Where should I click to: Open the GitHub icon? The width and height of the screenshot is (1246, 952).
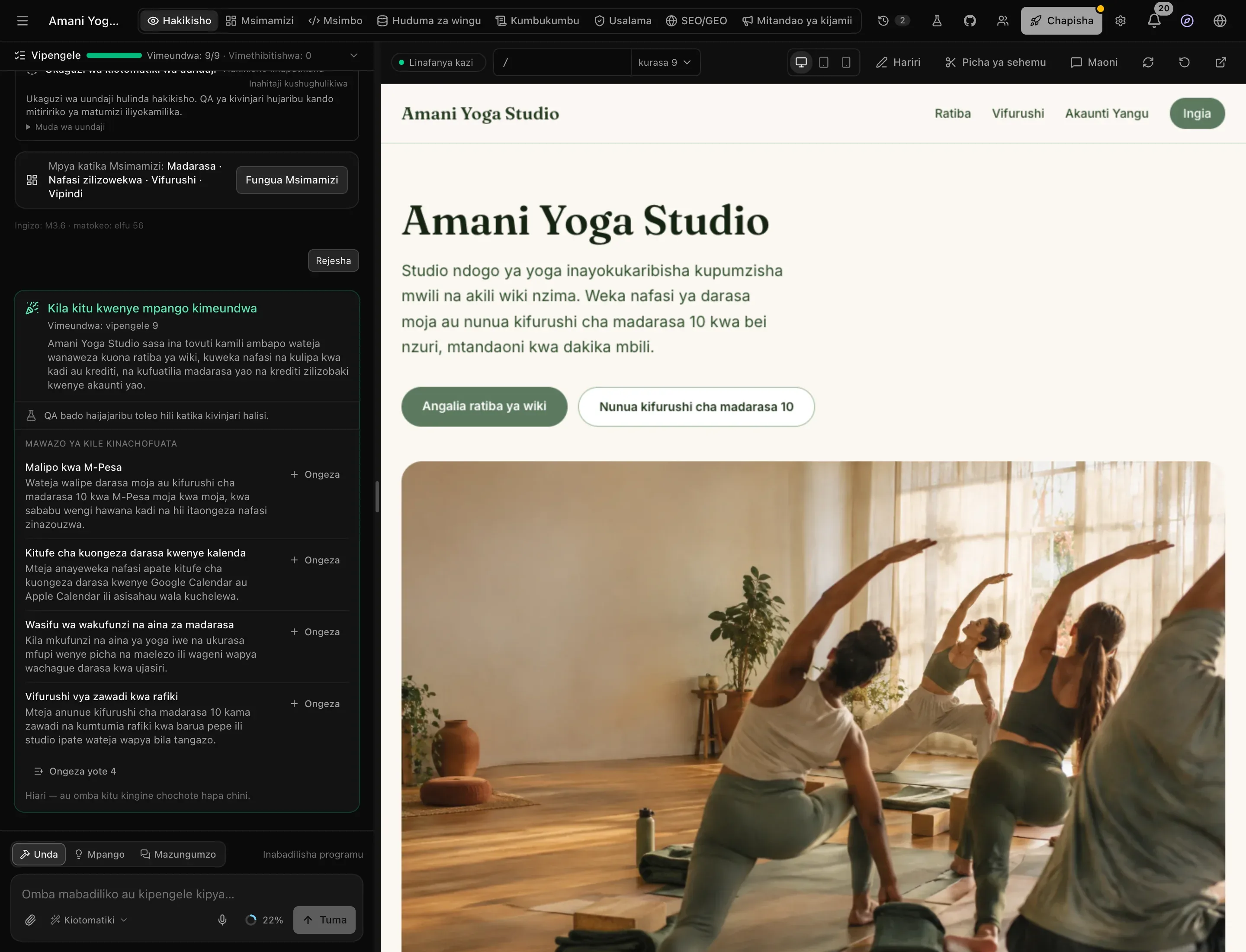click(x=970, y=21)
